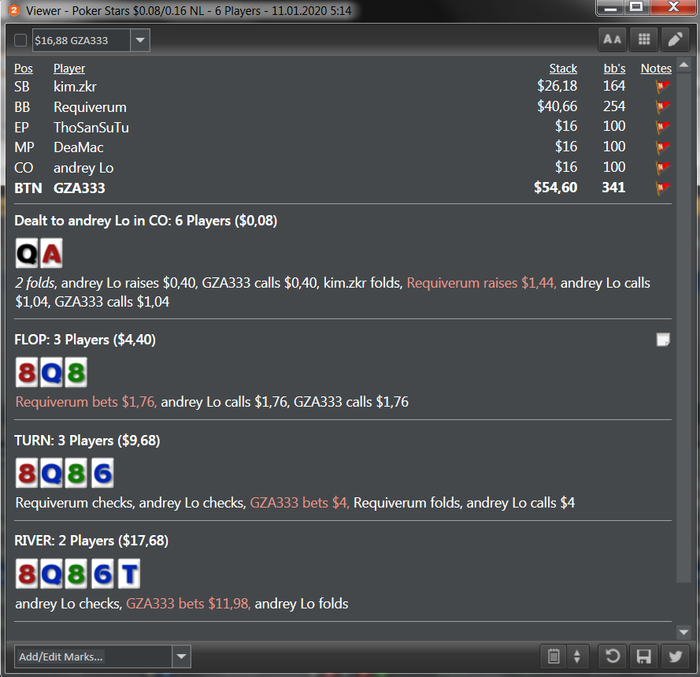Maximize the Viewer window
The image size is (700, 677).
point(636,7)
